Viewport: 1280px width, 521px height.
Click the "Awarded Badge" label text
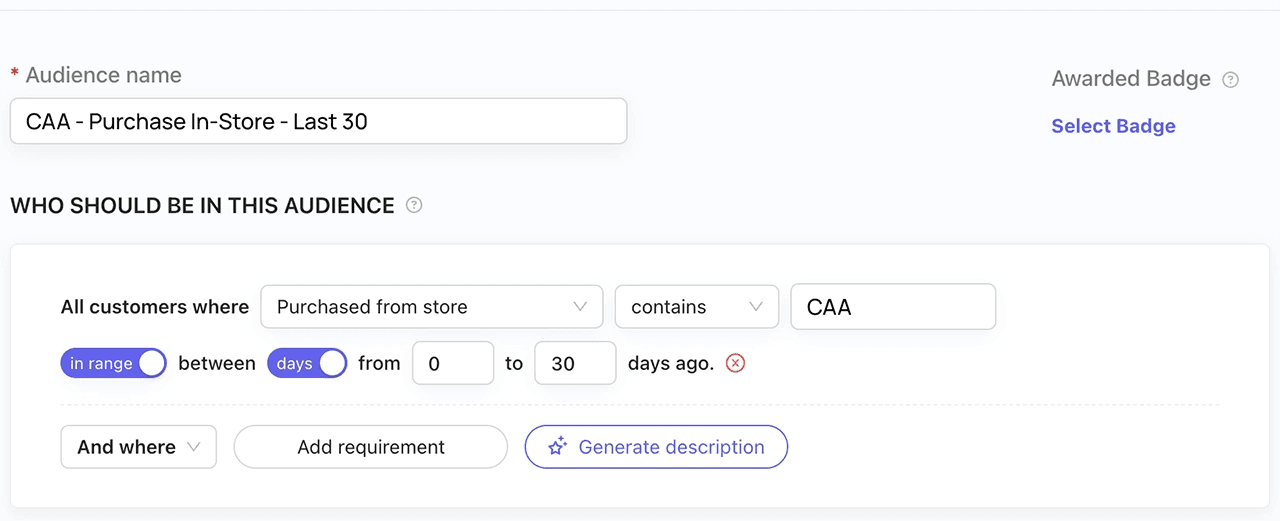tap(1131, 79)
